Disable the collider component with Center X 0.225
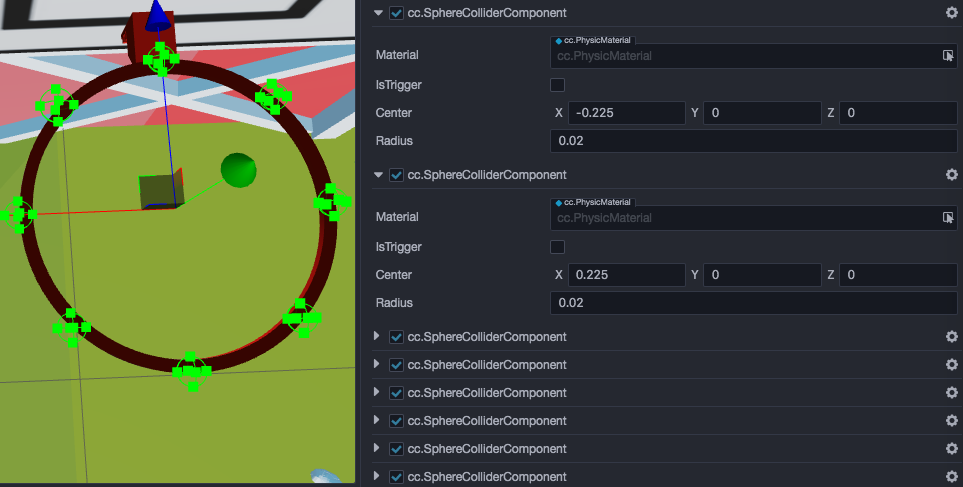Viewport: 963px width, 487px height. click(x=396, y=175)
